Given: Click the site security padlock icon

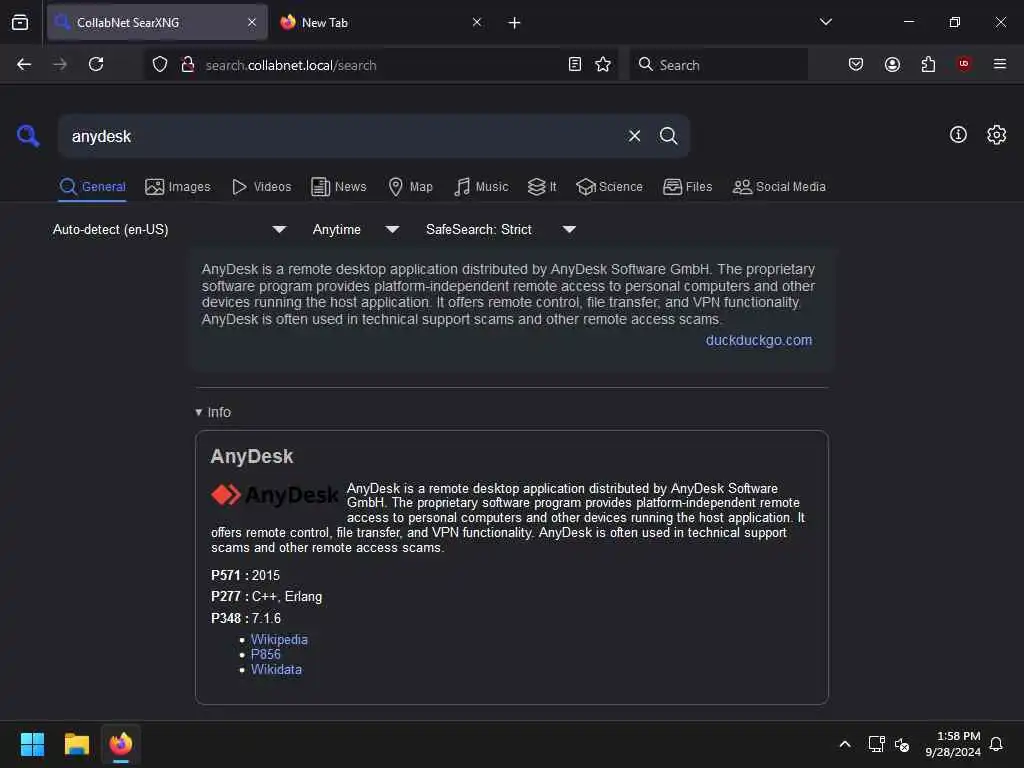Looking at the screenshot, I should (x=187, y=64).
